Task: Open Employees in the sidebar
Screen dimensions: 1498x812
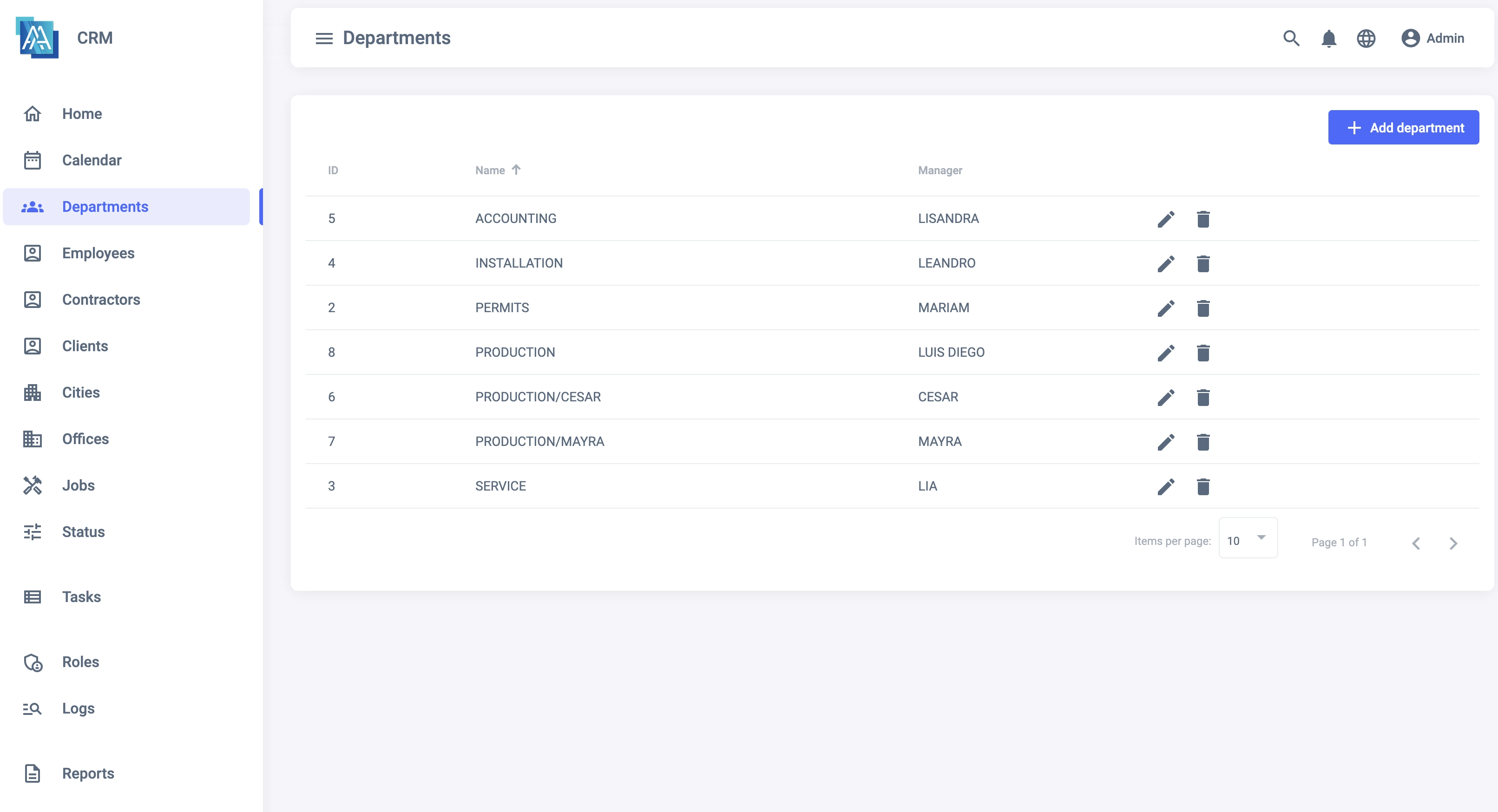Action: point(98,254)
